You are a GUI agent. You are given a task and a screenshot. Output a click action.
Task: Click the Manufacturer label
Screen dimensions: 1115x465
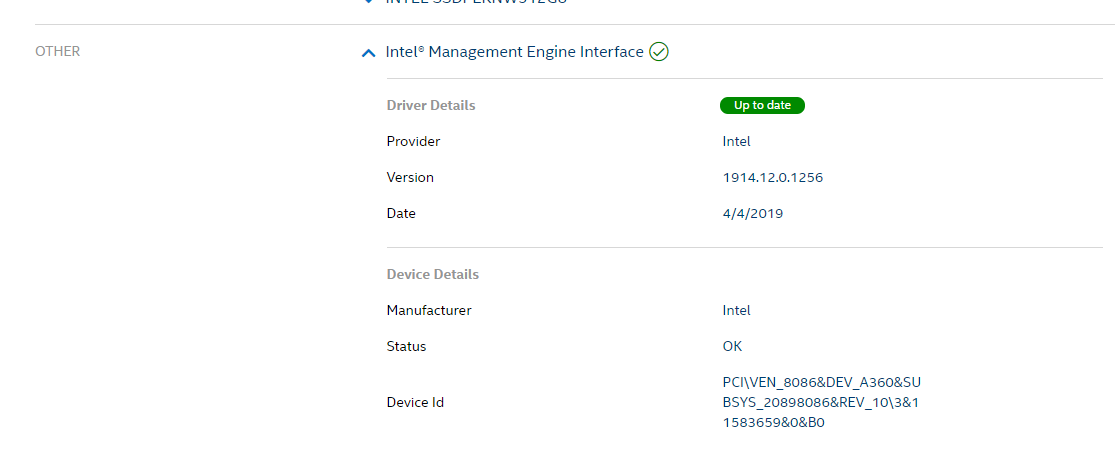point(429,311)
